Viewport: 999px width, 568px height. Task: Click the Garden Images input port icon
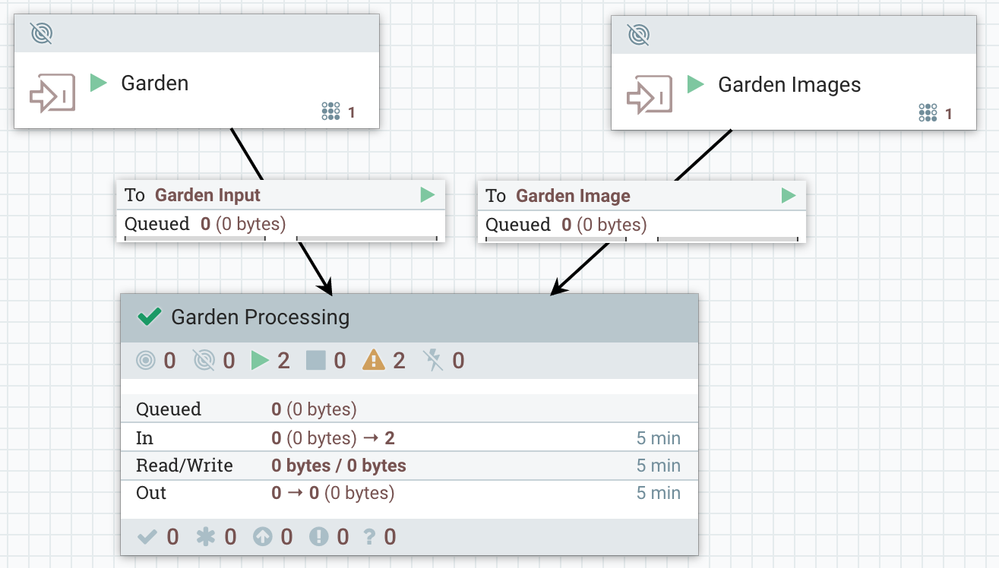(648, 96)
